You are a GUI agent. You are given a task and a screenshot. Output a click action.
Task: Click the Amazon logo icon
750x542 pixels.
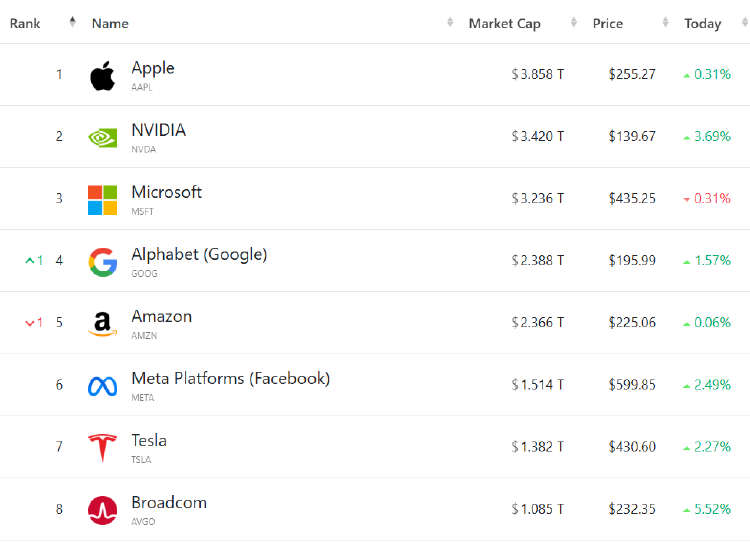coord(102,324)
